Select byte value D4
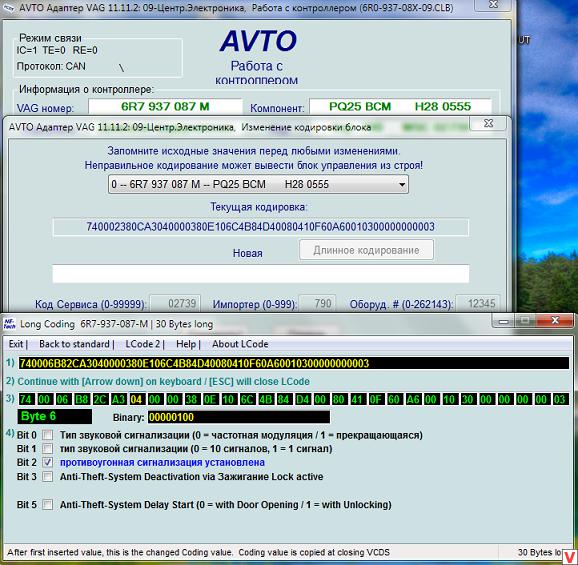 click(x=302, y=399)
